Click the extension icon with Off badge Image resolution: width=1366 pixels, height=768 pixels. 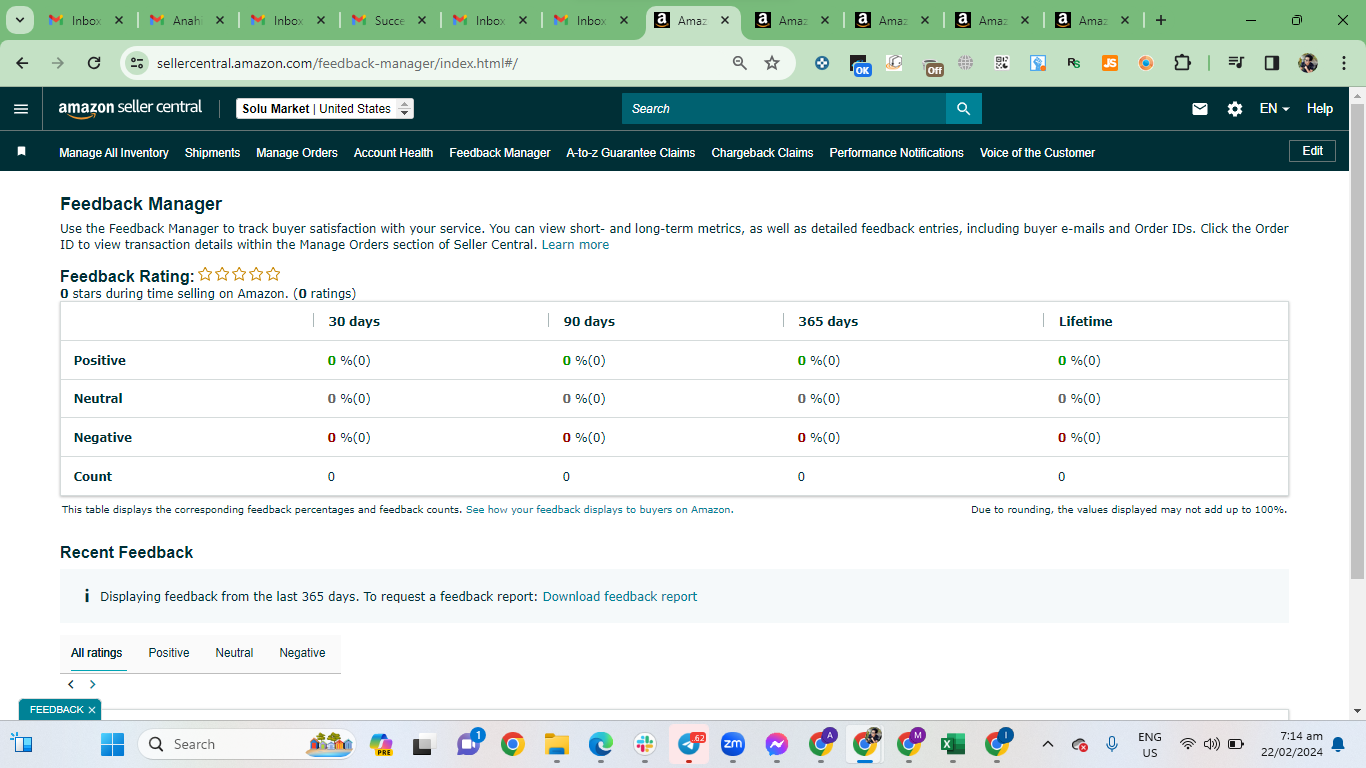[x=932, y=65]
